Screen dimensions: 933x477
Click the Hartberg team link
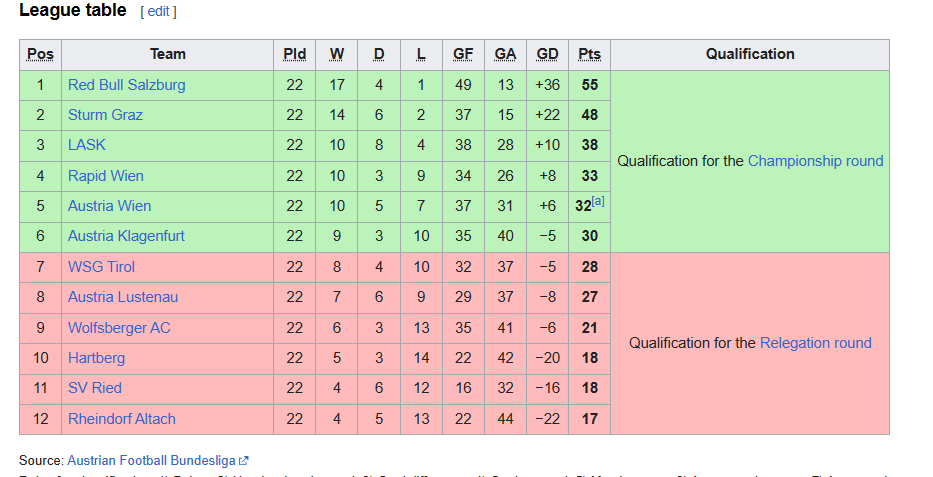96,358
